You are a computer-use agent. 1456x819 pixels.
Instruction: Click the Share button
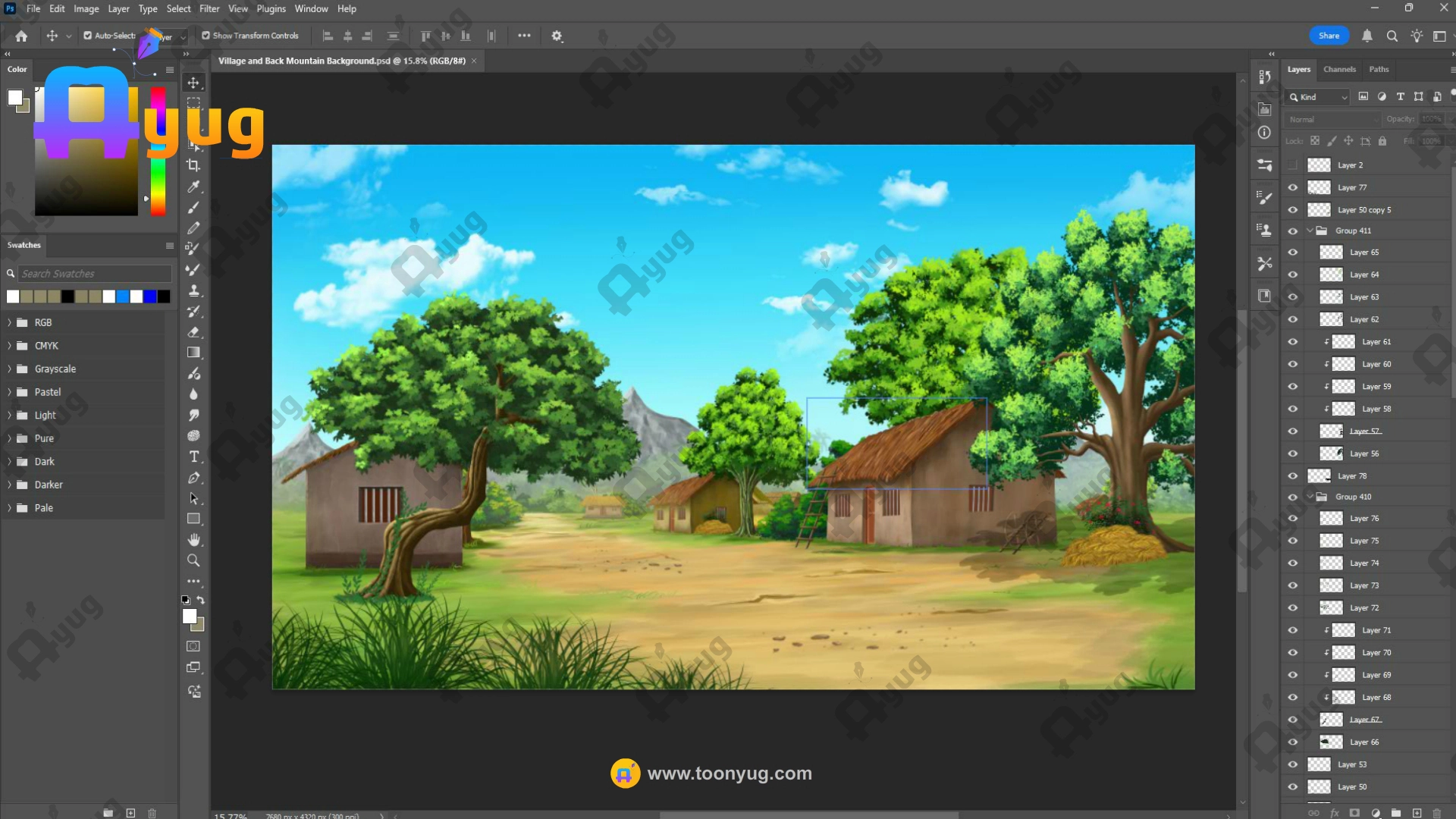click(1329, 36)
